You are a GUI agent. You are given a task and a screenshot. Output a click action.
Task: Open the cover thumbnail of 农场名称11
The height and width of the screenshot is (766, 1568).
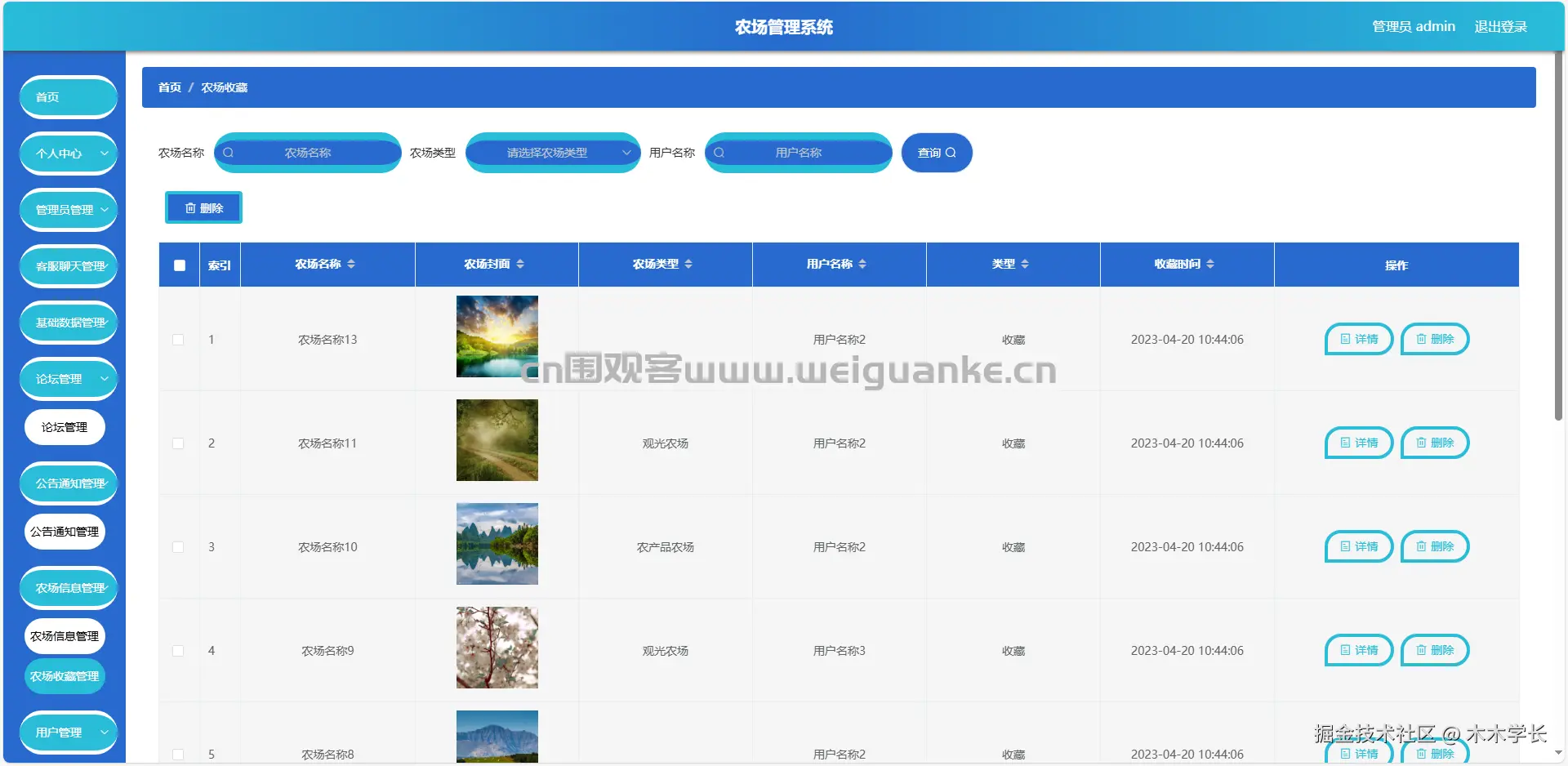pyautogui.click(x=497, y=440)
